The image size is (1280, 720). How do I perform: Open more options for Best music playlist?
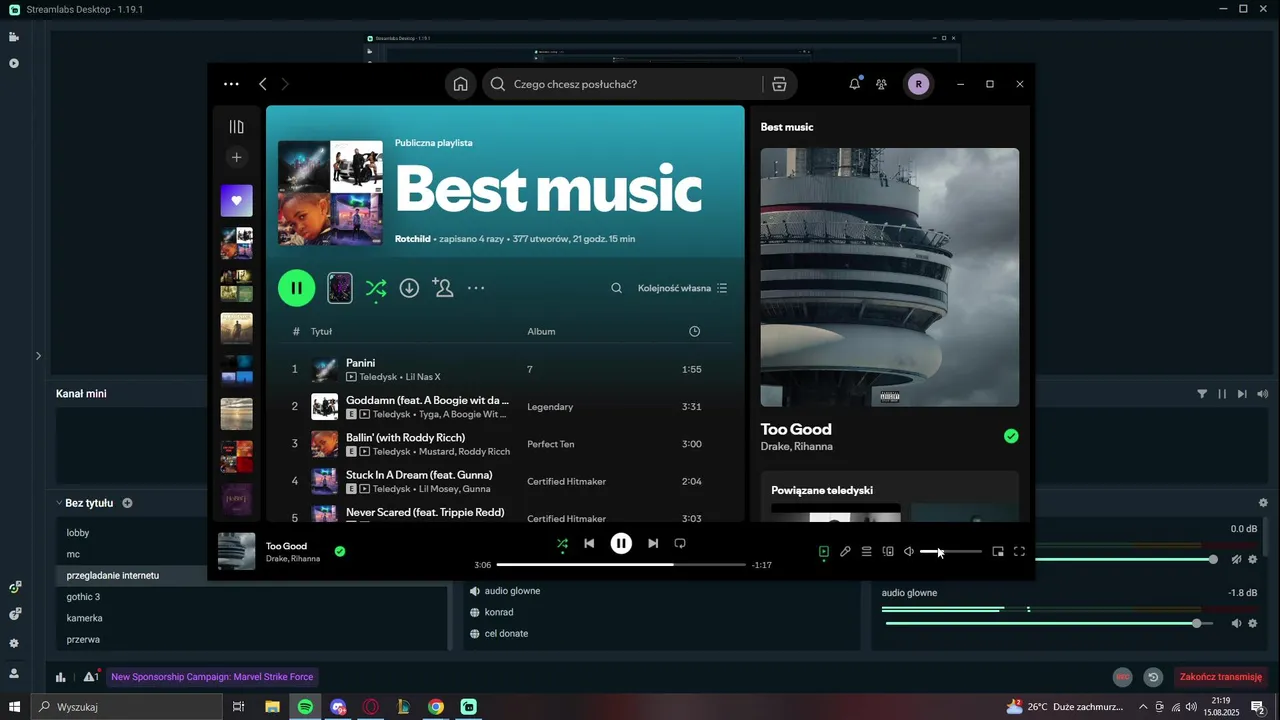click(476, 288)
